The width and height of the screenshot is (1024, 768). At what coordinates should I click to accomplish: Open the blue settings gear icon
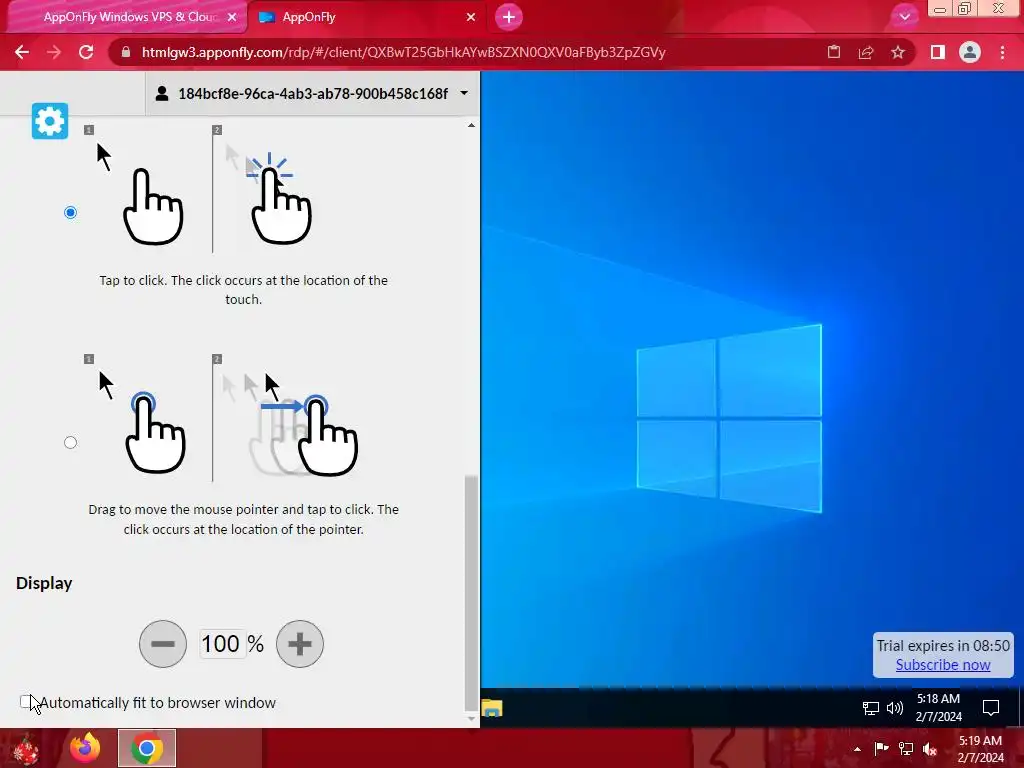[x=50, y=121]
